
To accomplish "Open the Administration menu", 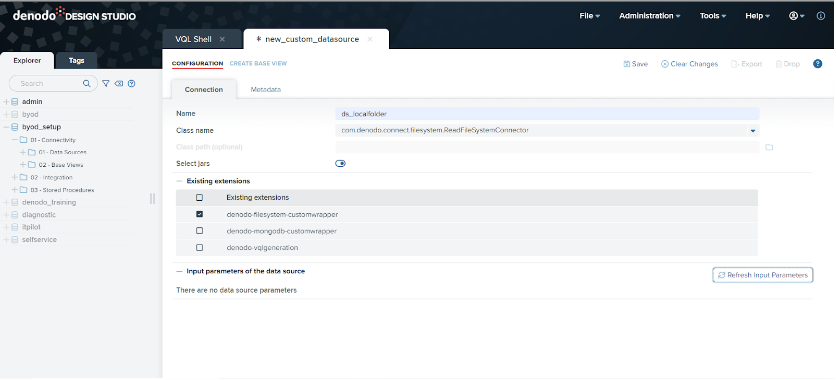I will tap(649, 16).
